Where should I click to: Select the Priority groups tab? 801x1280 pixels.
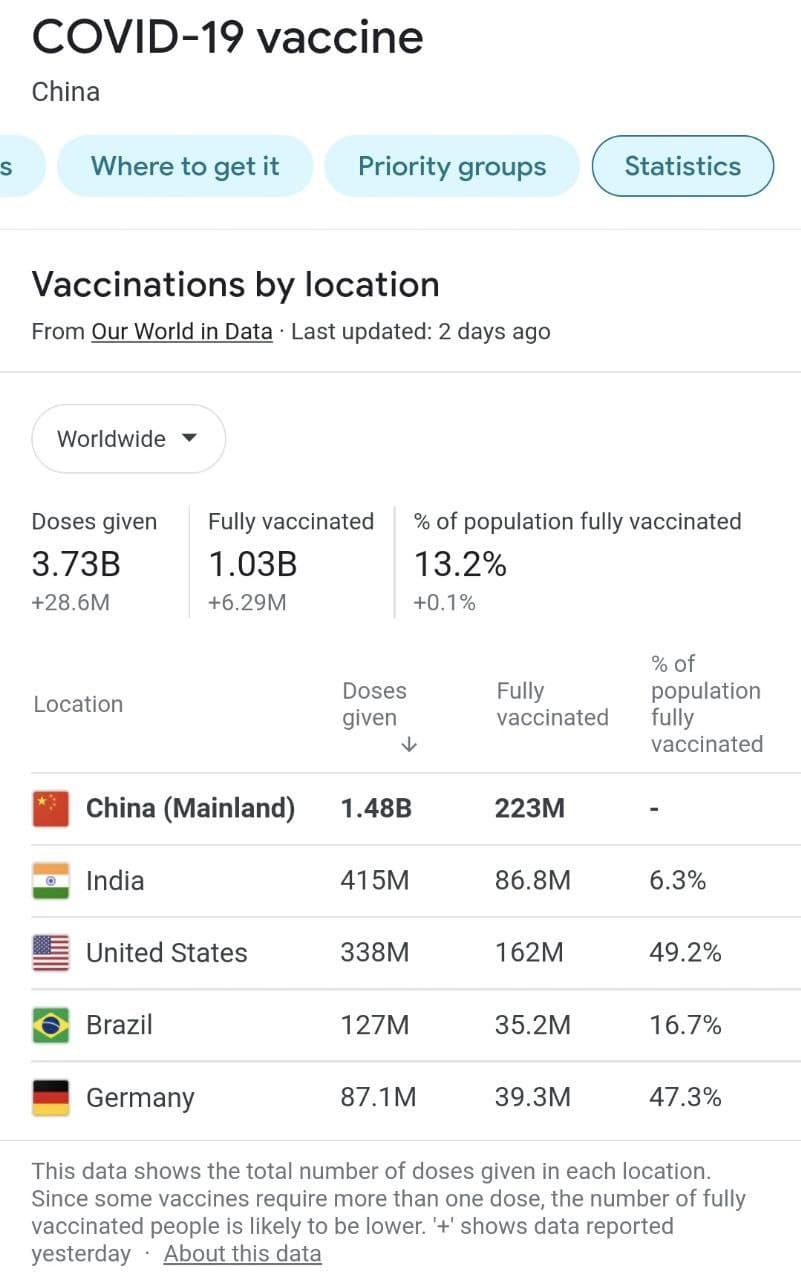[x=452, y=166]
